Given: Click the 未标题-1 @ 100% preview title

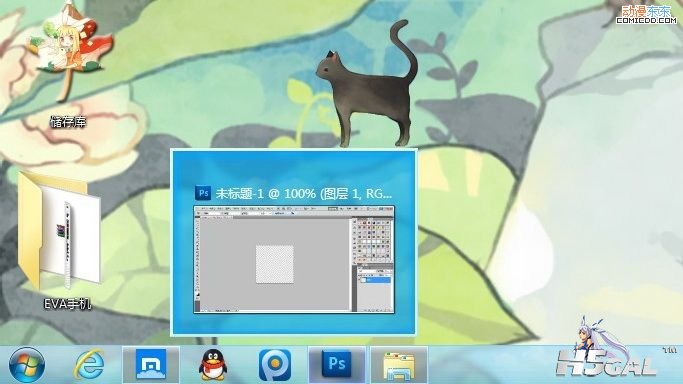Looking at the screenshot, I should point(304,193).
